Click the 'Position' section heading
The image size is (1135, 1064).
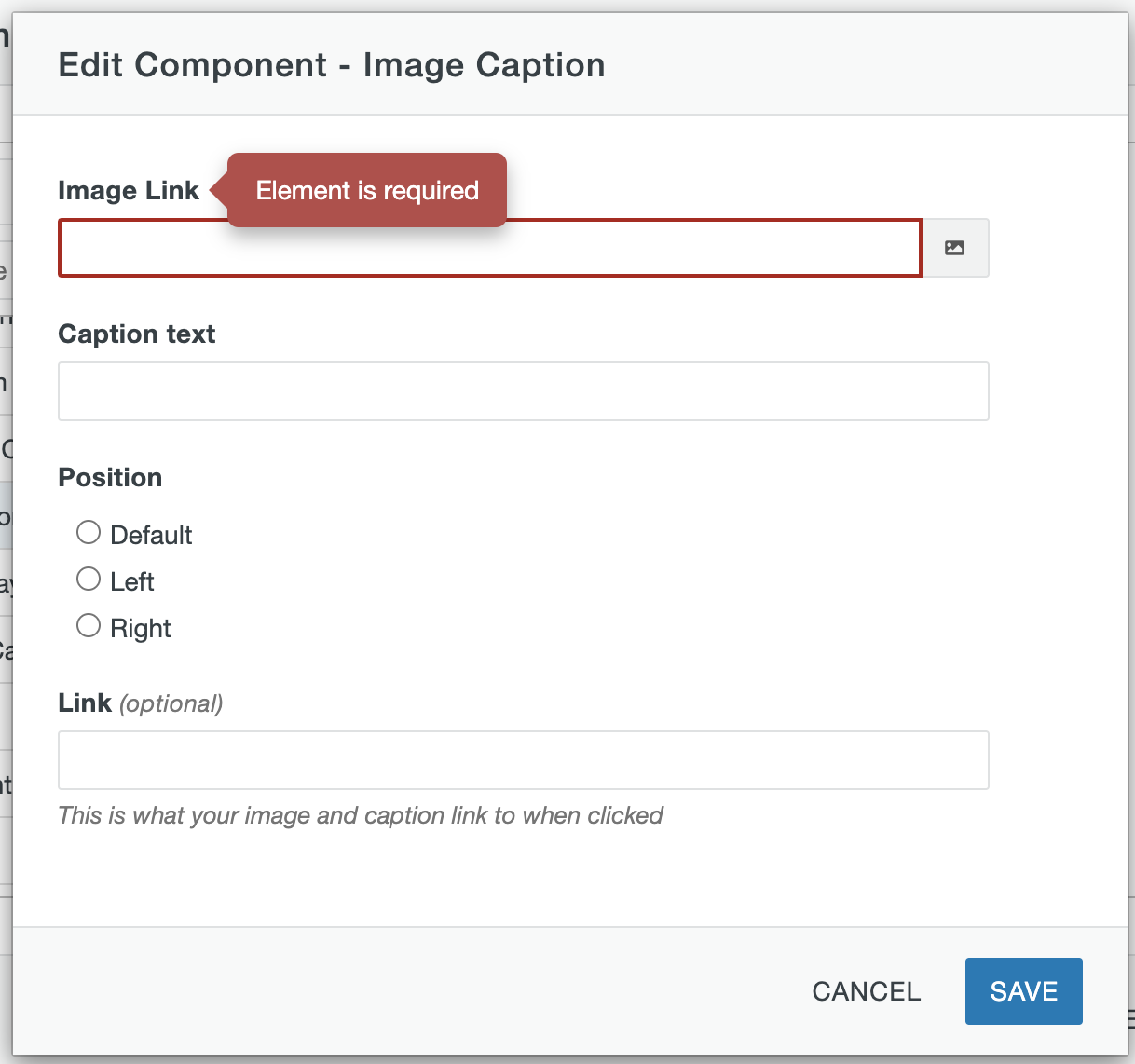coord(110,477)
